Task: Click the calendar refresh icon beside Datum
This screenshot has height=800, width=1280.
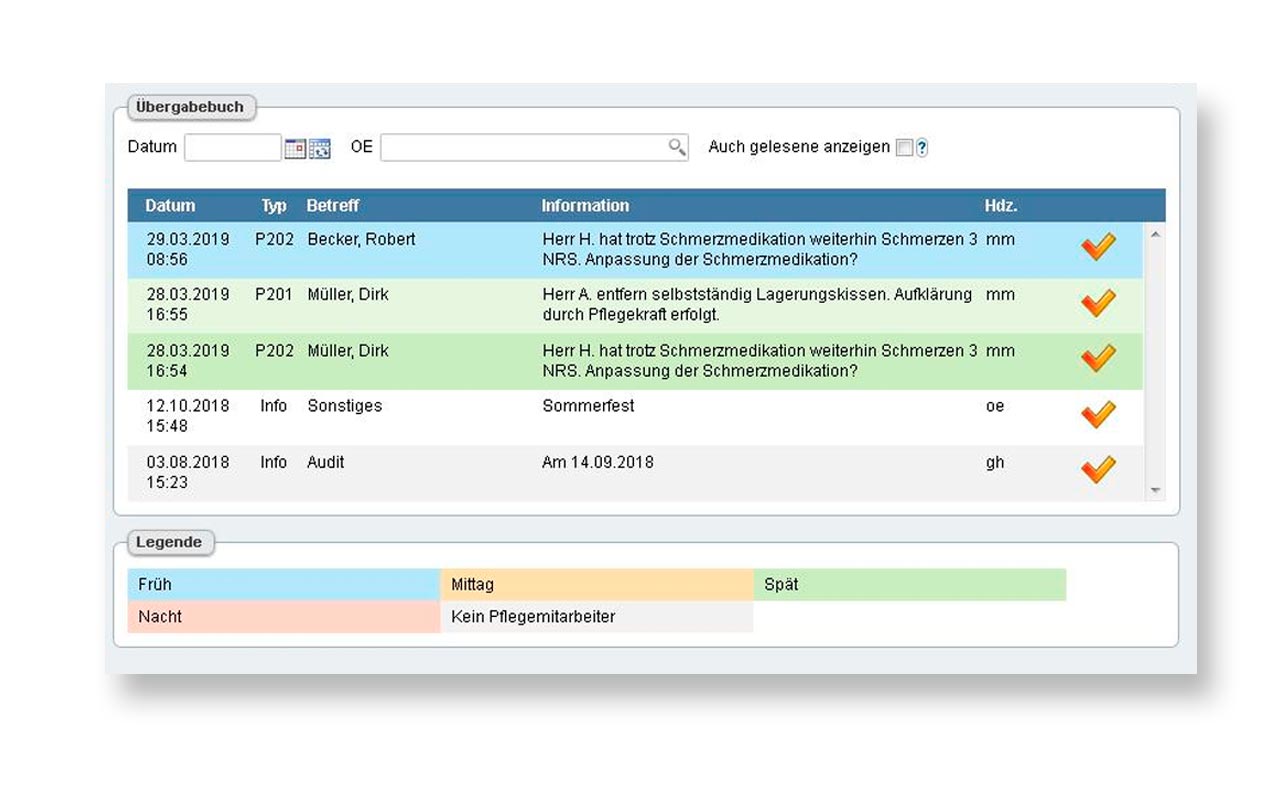Action: [x=319, y=149]
